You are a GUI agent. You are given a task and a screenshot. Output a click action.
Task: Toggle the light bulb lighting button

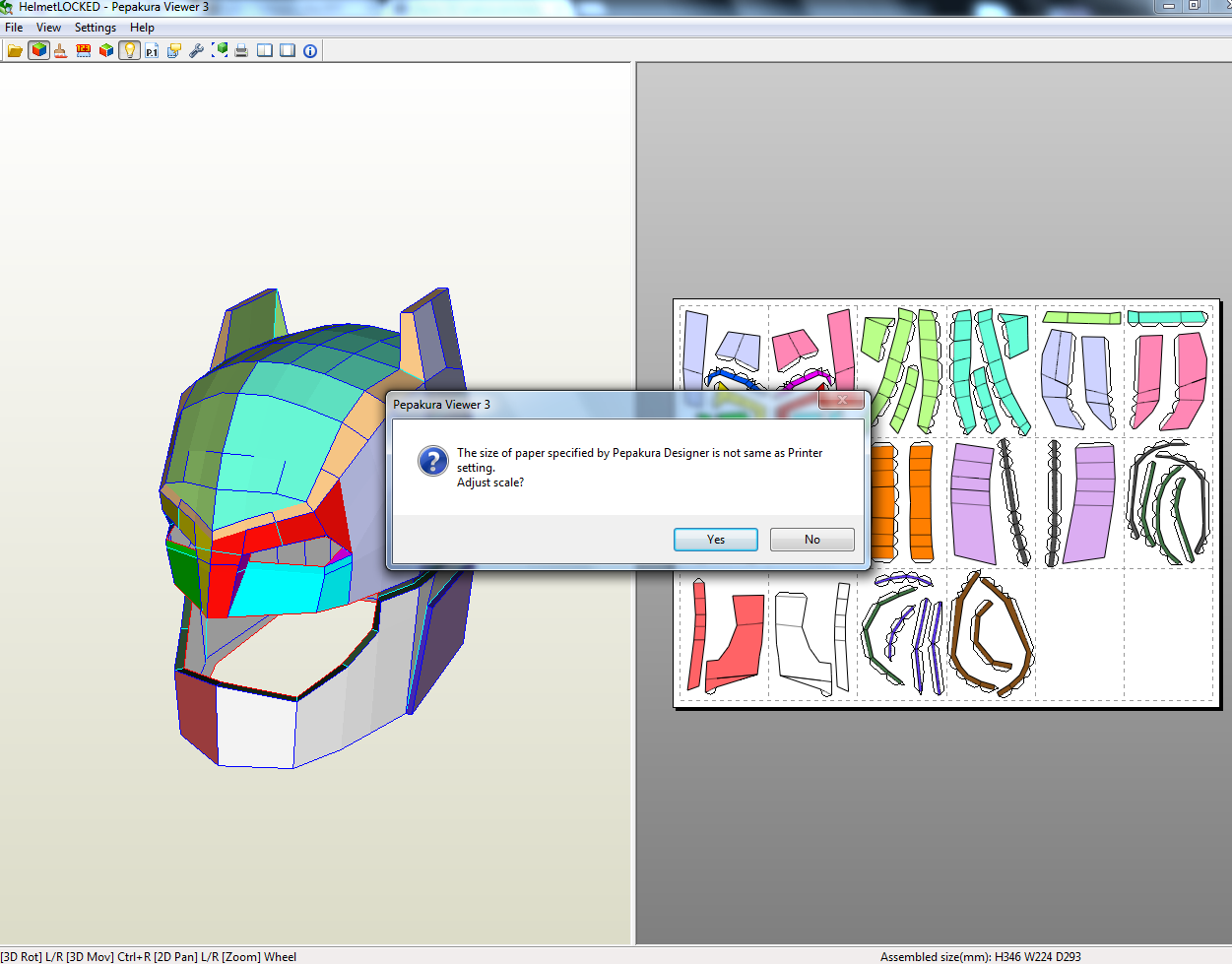pos(129,50)
